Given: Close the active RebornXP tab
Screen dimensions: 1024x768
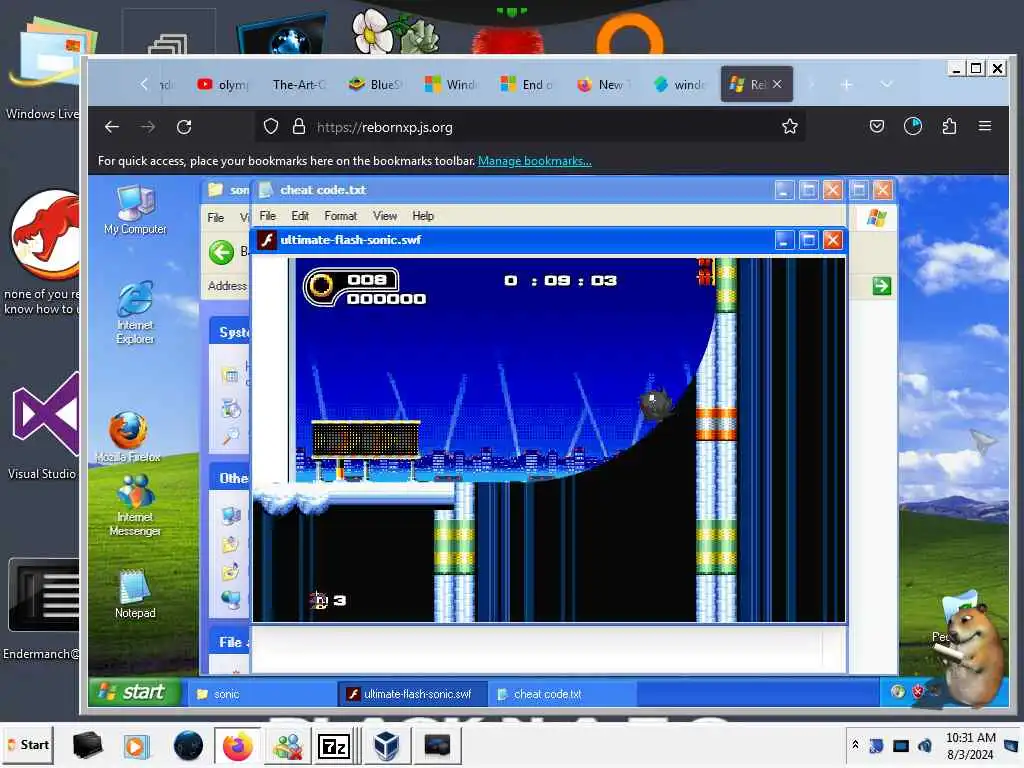Looking at the screenshot, I should [777, 84].
